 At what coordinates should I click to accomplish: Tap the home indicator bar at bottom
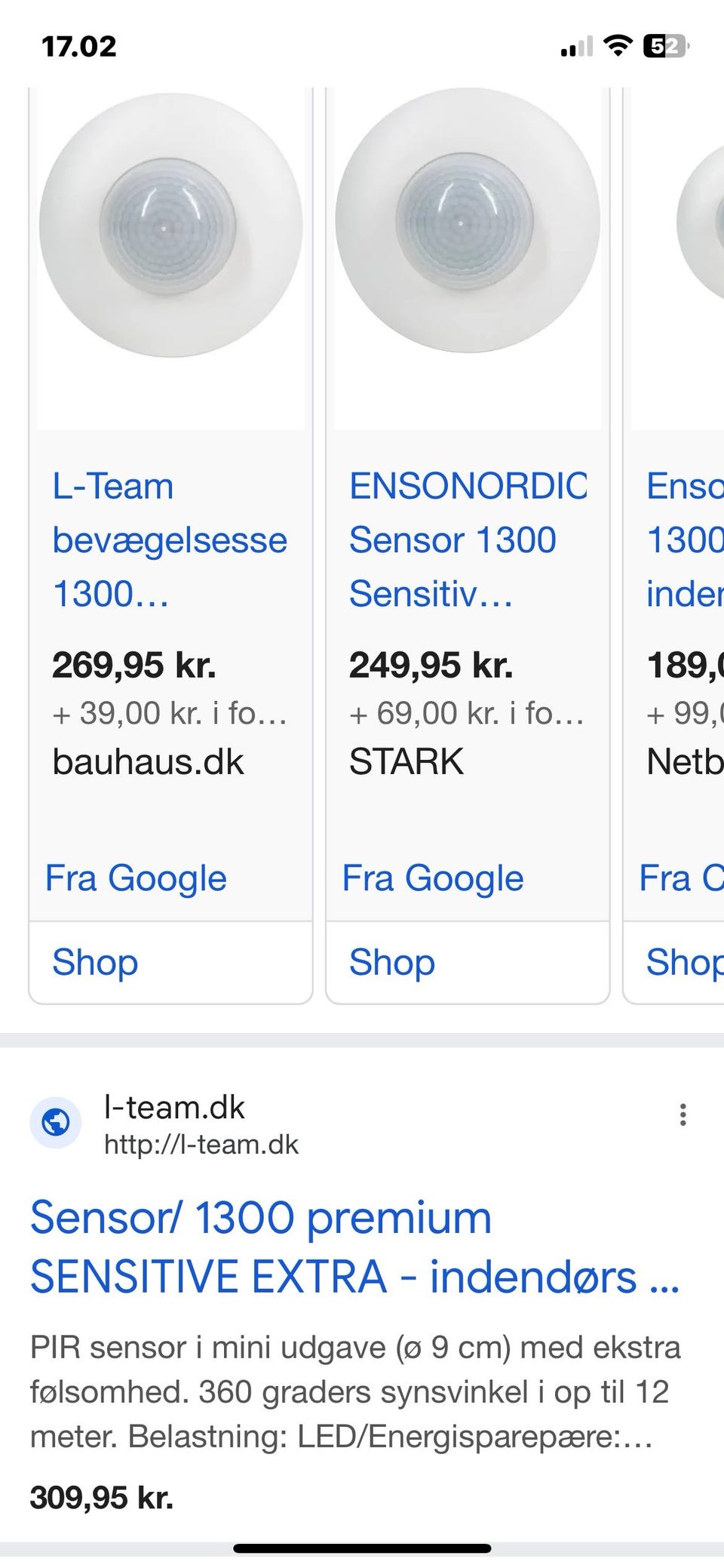point(362,1549)
